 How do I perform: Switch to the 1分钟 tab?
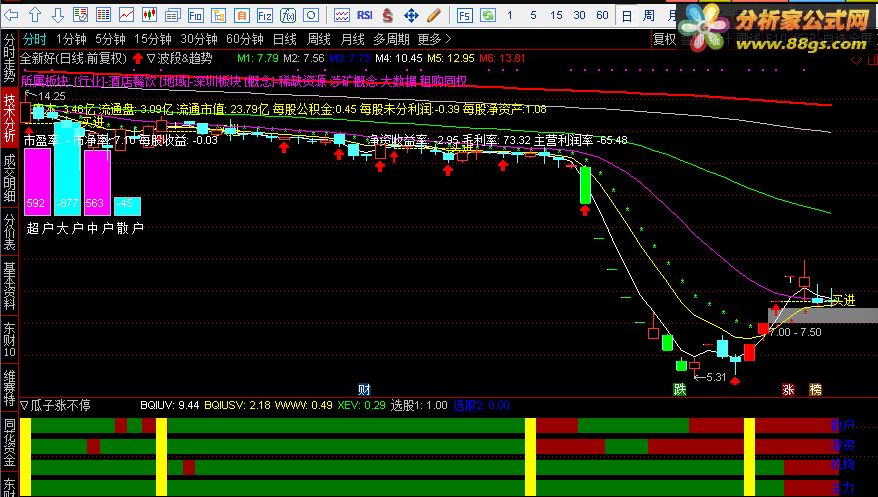71,39
